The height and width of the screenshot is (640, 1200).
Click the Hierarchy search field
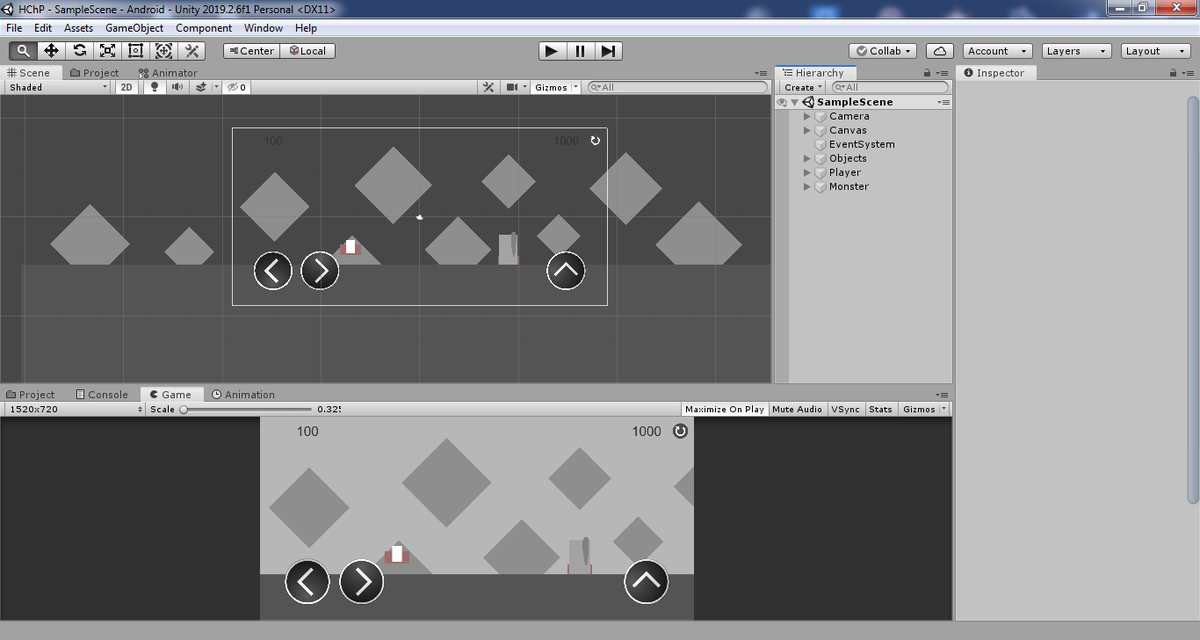click(x=890, y=87)
